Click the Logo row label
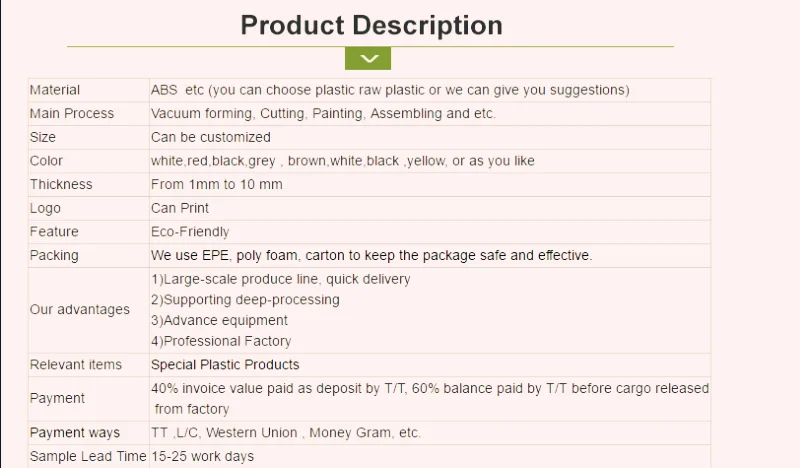The height and width of the screenshot is (468, 800). point(45,208)
